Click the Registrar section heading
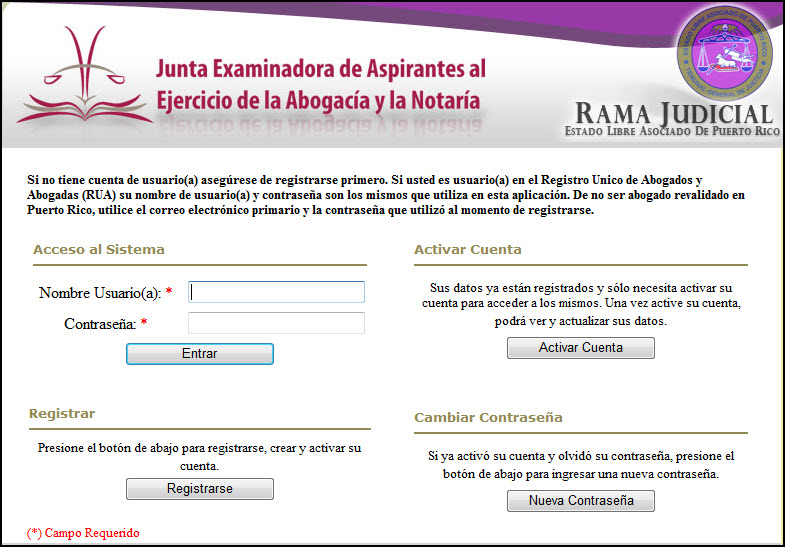This screenshot has height=547, width=785. [x=62, y=413]
